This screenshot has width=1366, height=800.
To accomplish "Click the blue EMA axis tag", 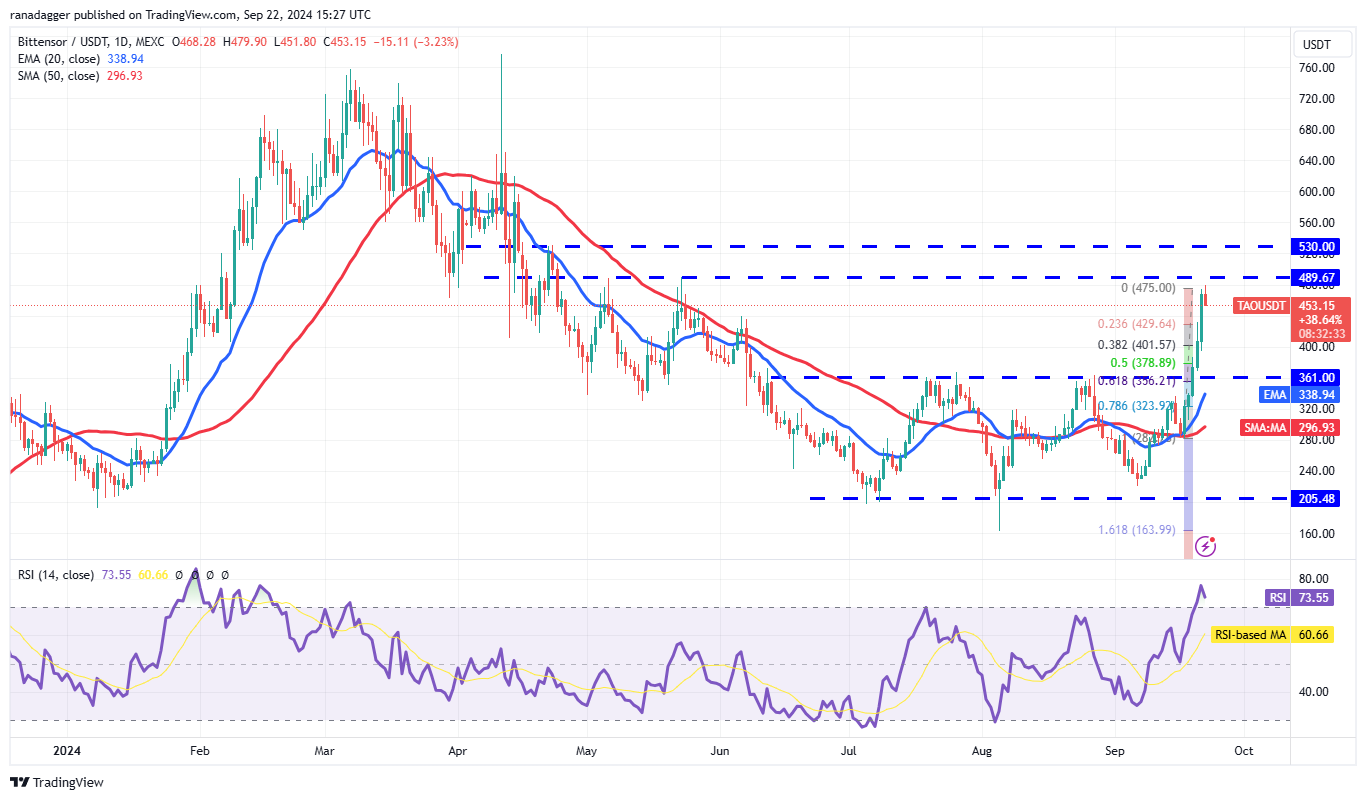I will (1272, 395).
